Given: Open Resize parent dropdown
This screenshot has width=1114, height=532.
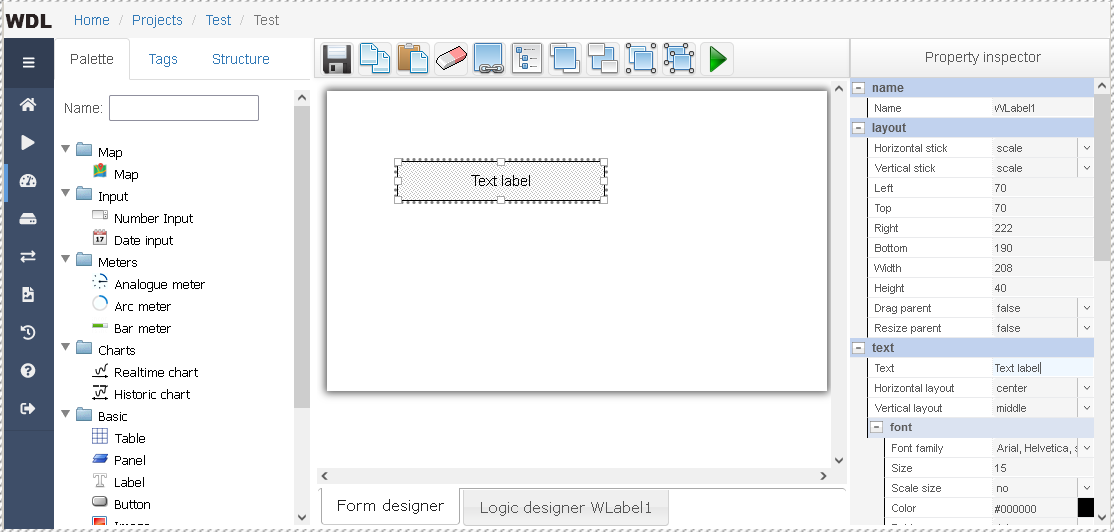Looking at the screenshot, I should tap(1086, 327).
